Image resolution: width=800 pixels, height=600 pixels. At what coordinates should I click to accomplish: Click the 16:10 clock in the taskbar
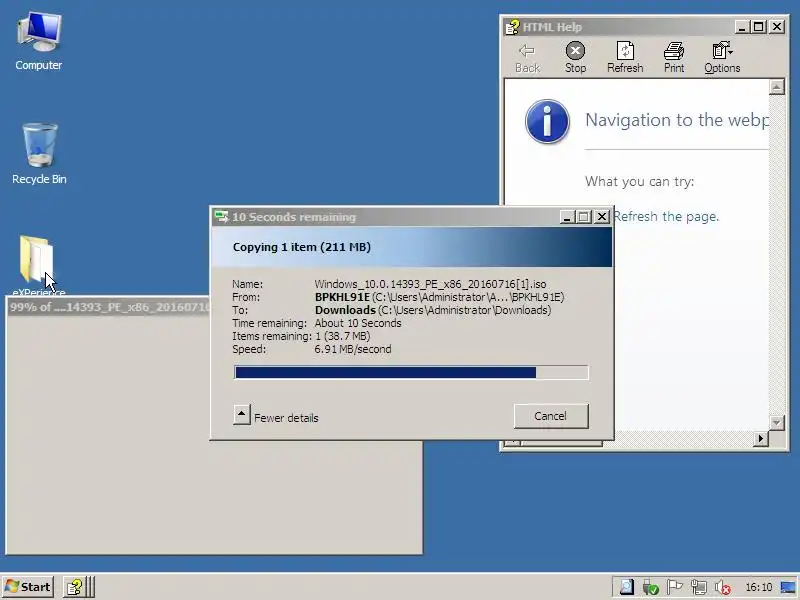pos(759,587)
